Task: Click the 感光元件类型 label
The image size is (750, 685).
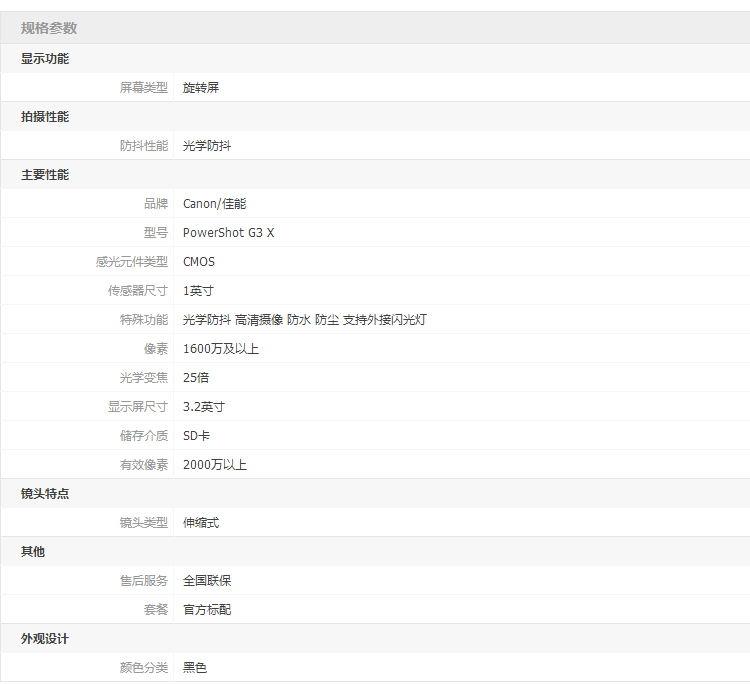Action: [132, 262]
